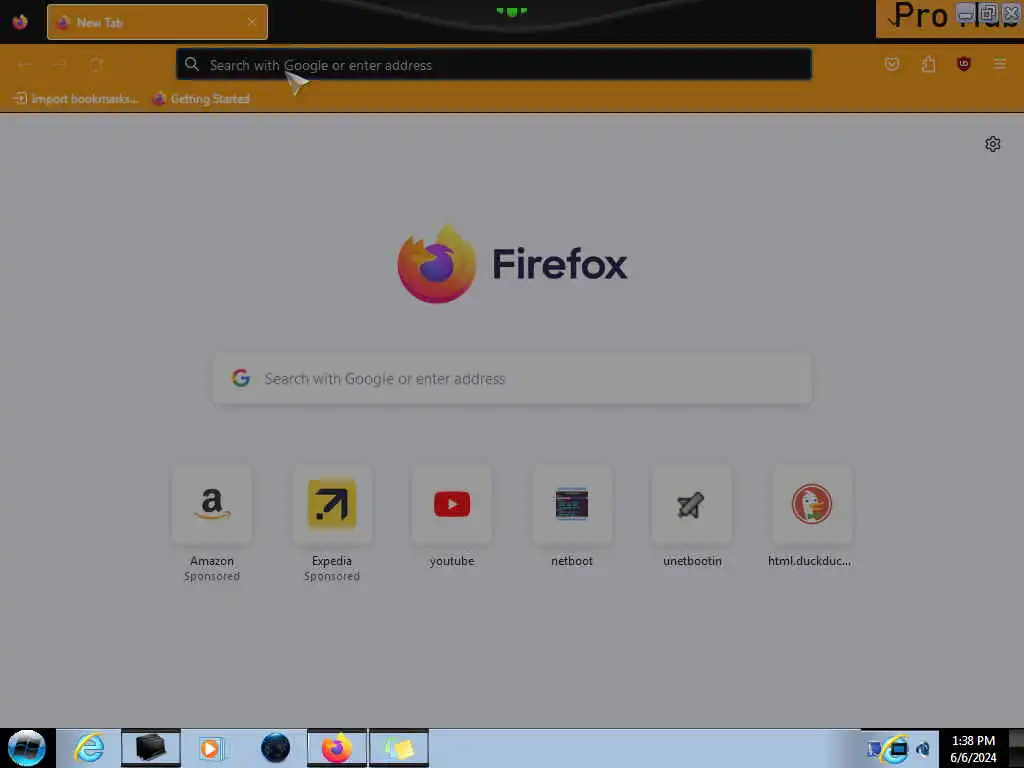Open the Expedia sponsored shortcut tile

coord(332,504)
